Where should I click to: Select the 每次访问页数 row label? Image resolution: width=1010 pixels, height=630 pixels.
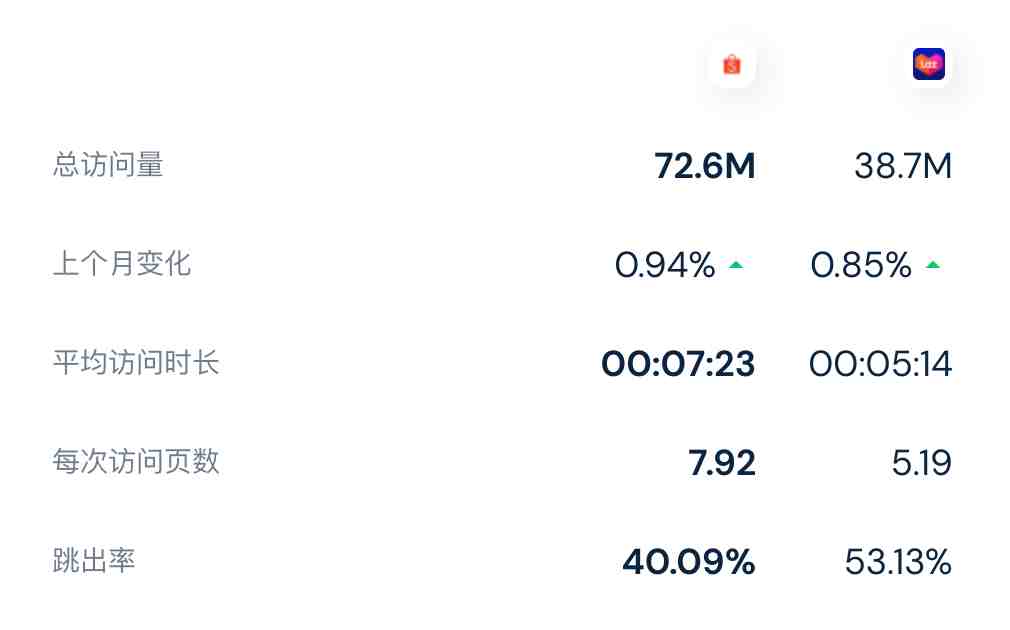coord(136,462)
